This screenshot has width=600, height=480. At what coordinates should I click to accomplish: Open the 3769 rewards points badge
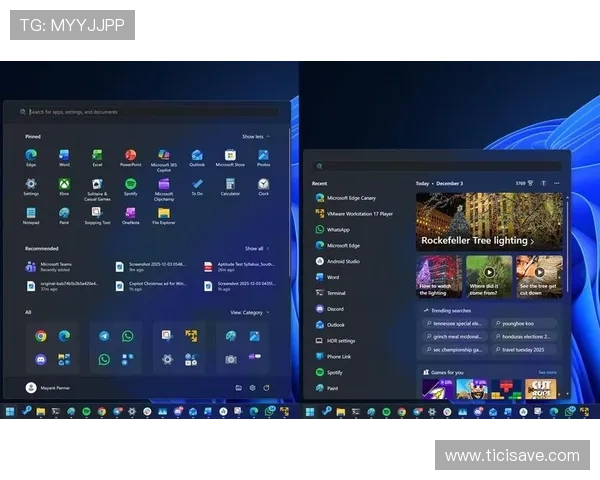tap(524, 183)
